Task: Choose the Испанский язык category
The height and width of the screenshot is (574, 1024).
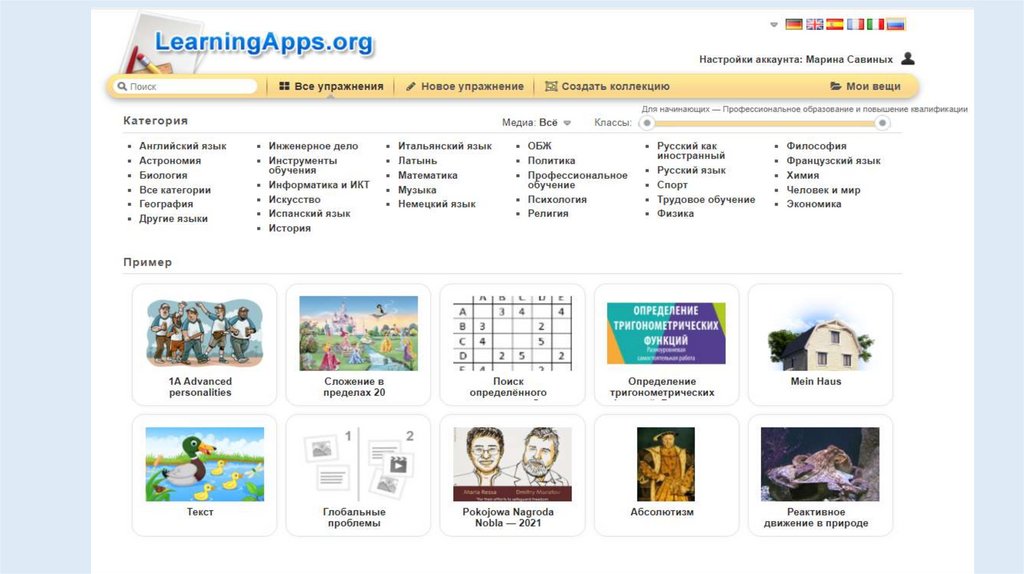Action: click(310, 214)
